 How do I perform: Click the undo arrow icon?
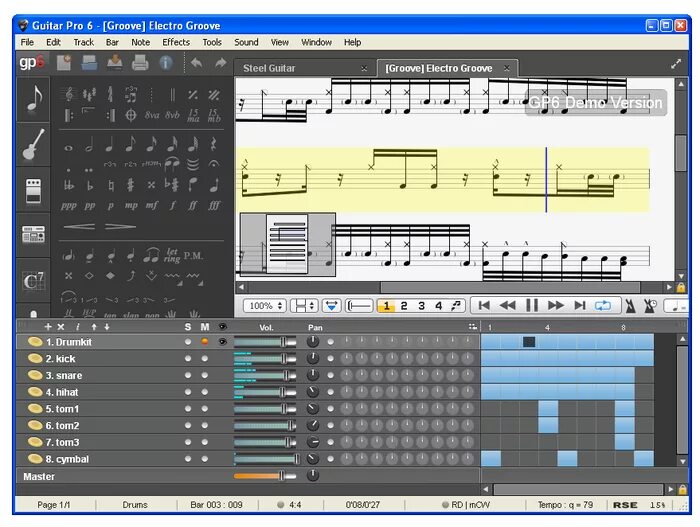[196, 63]
